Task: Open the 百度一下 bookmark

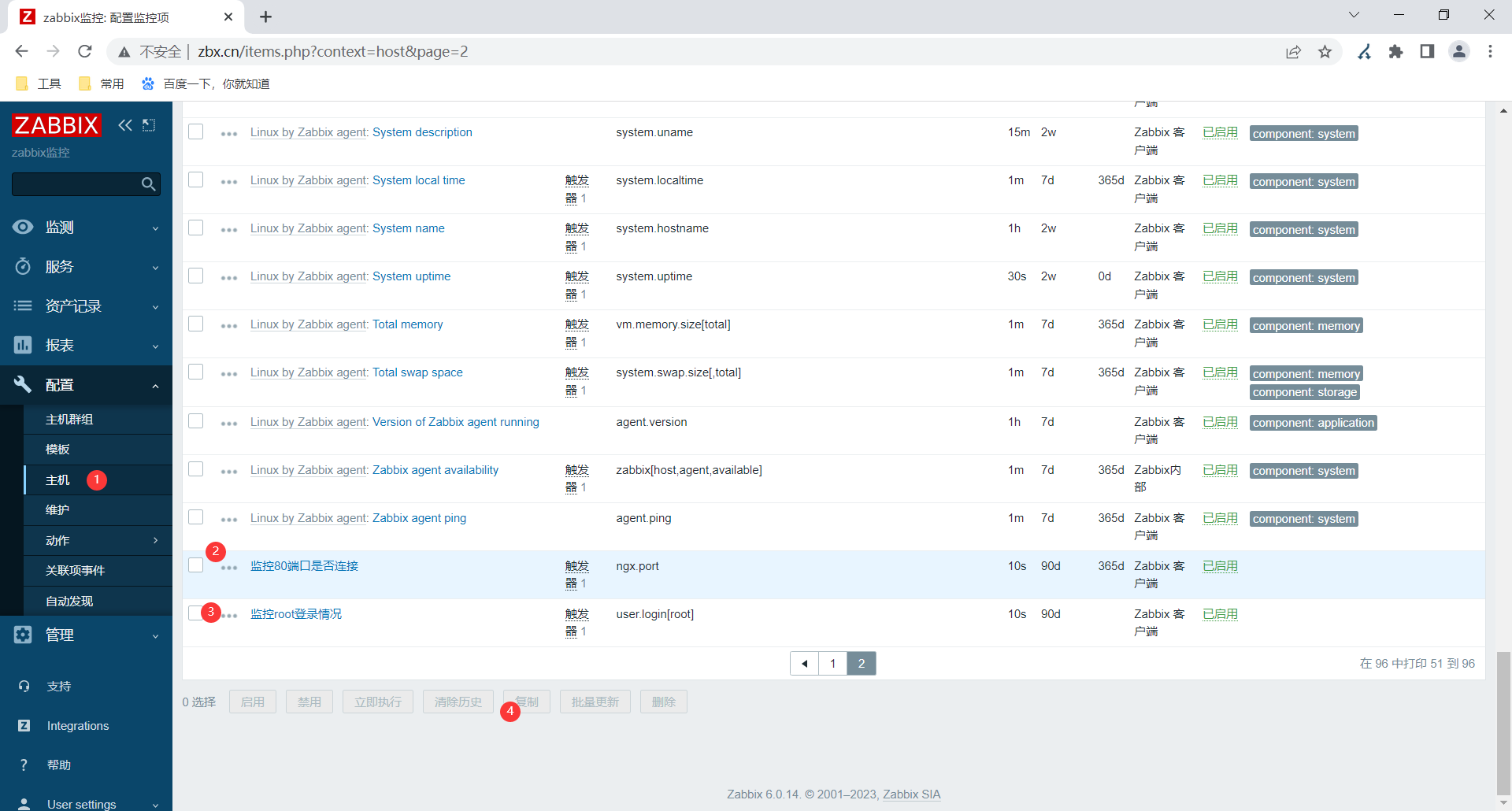Action: click(x=206, y=83)
